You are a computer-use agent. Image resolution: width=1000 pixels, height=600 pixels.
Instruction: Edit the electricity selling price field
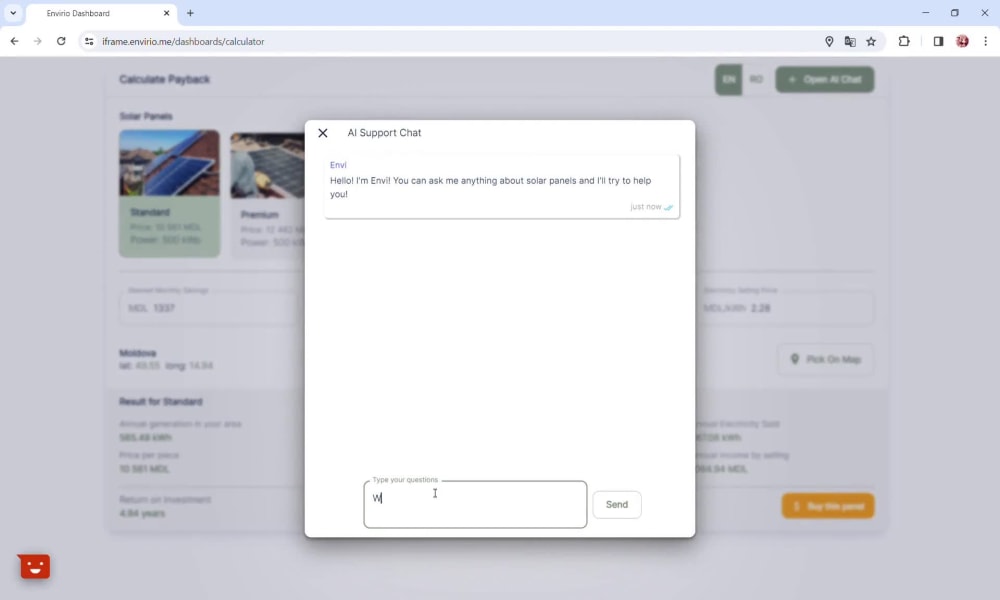click(784, 308)
